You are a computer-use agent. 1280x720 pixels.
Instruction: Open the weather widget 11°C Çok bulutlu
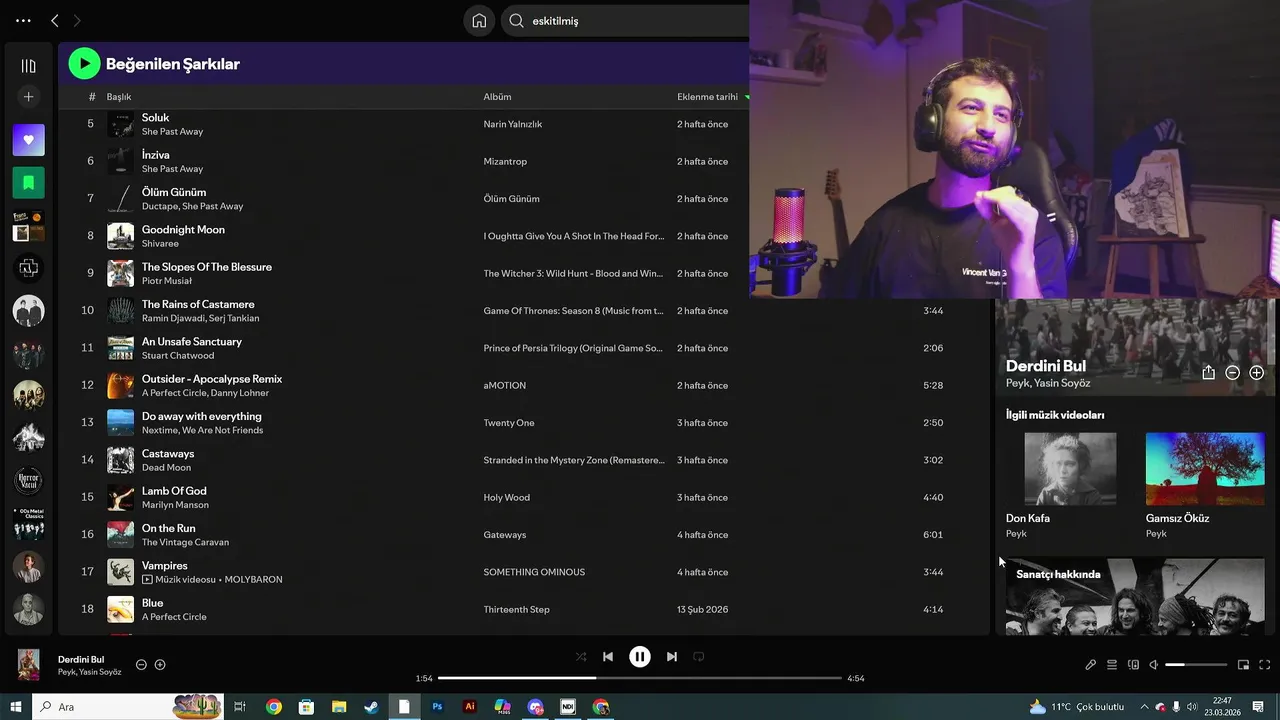pos(1076,707)
